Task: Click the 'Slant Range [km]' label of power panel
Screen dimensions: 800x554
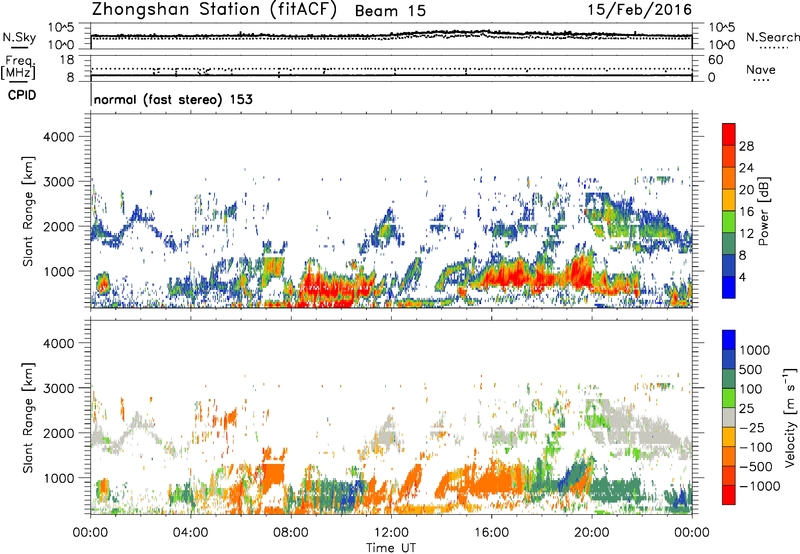Action: click(x=28, y=211)
